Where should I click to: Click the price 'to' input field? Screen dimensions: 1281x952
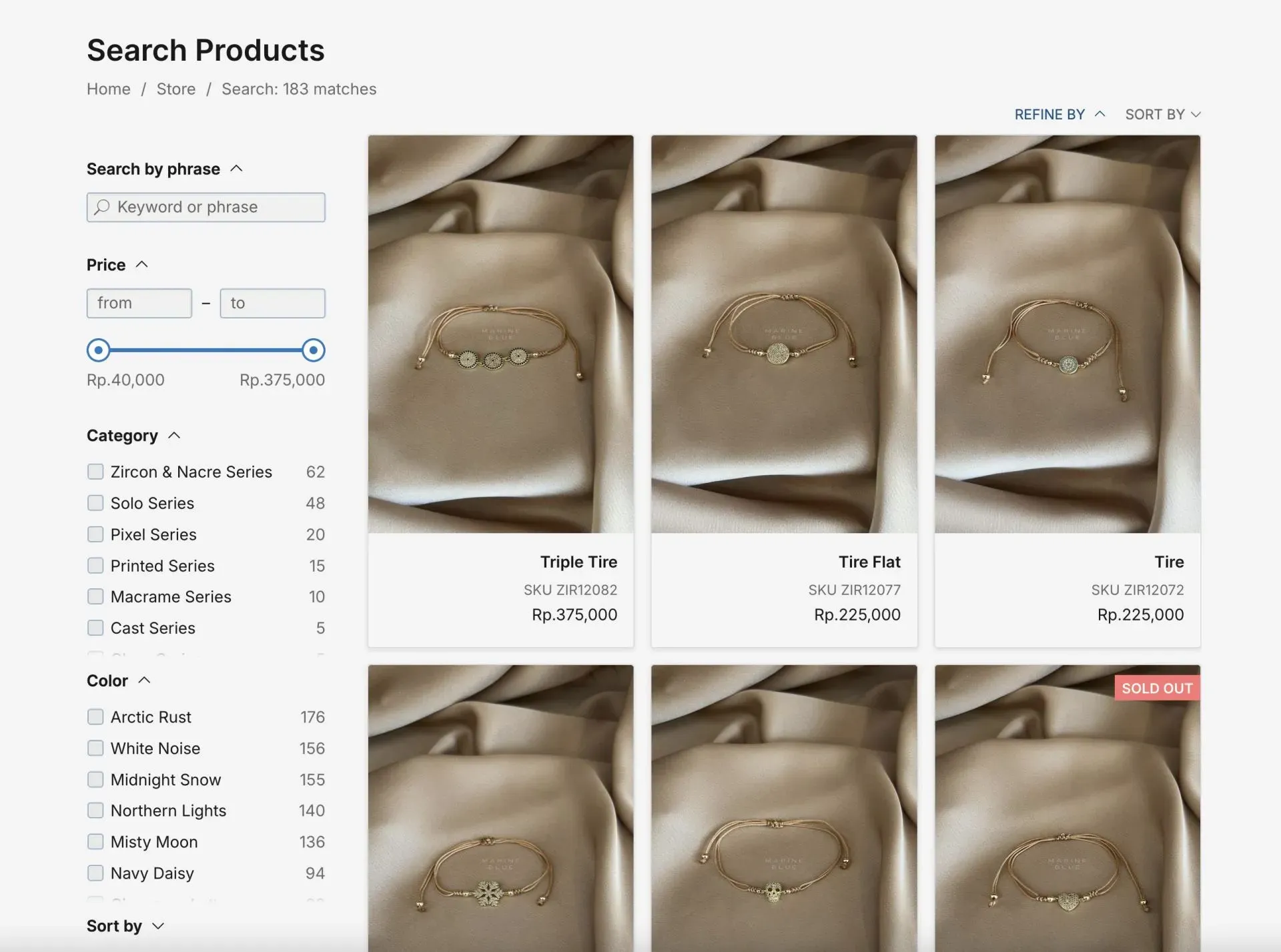[273, 304]
